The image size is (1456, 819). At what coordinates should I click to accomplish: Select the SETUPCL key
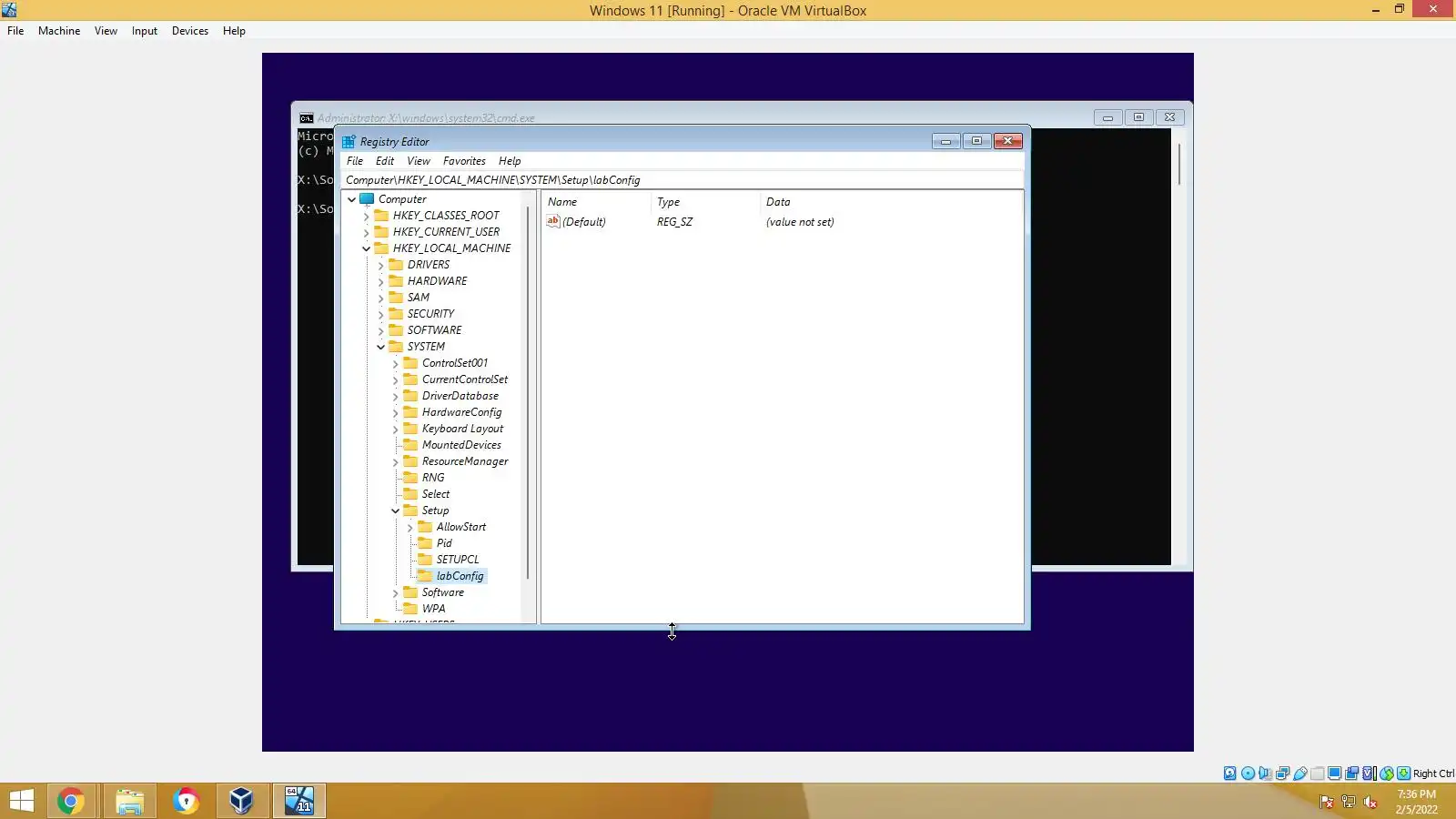457,560
